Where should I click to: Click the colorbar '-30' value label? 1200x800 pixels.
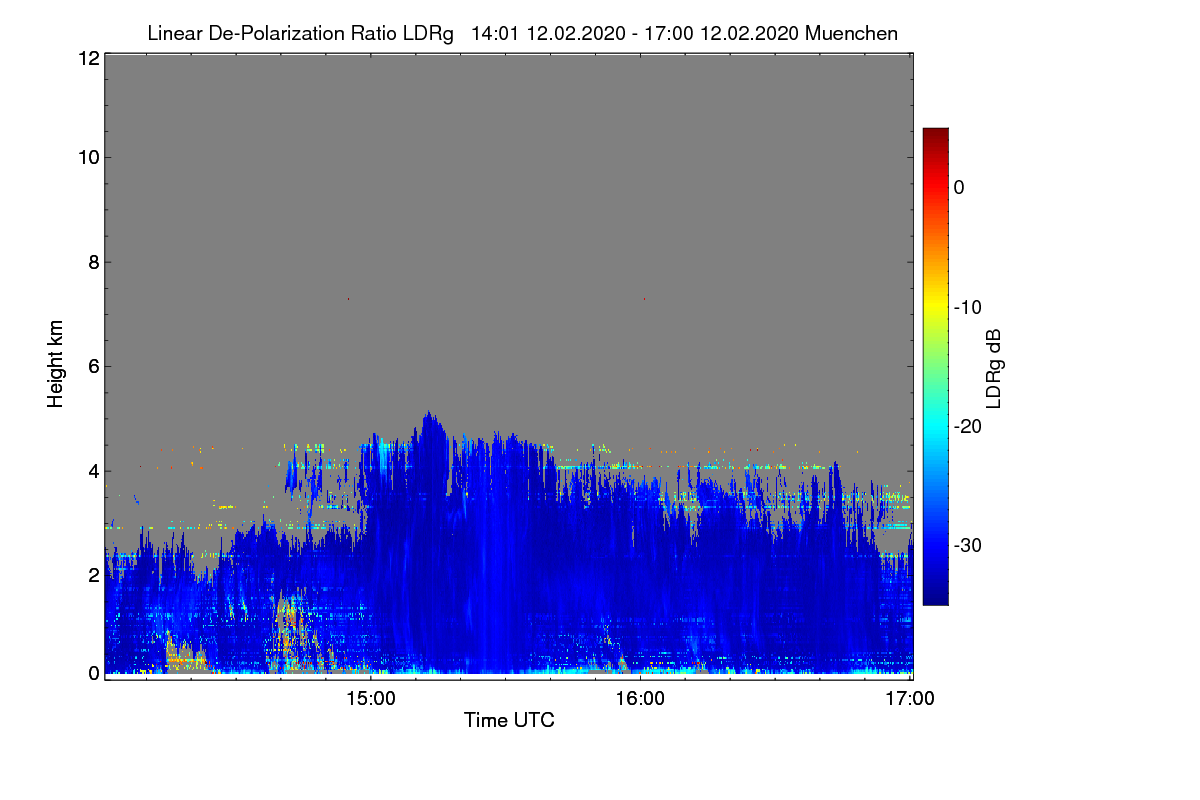click(x=966, y=546)
